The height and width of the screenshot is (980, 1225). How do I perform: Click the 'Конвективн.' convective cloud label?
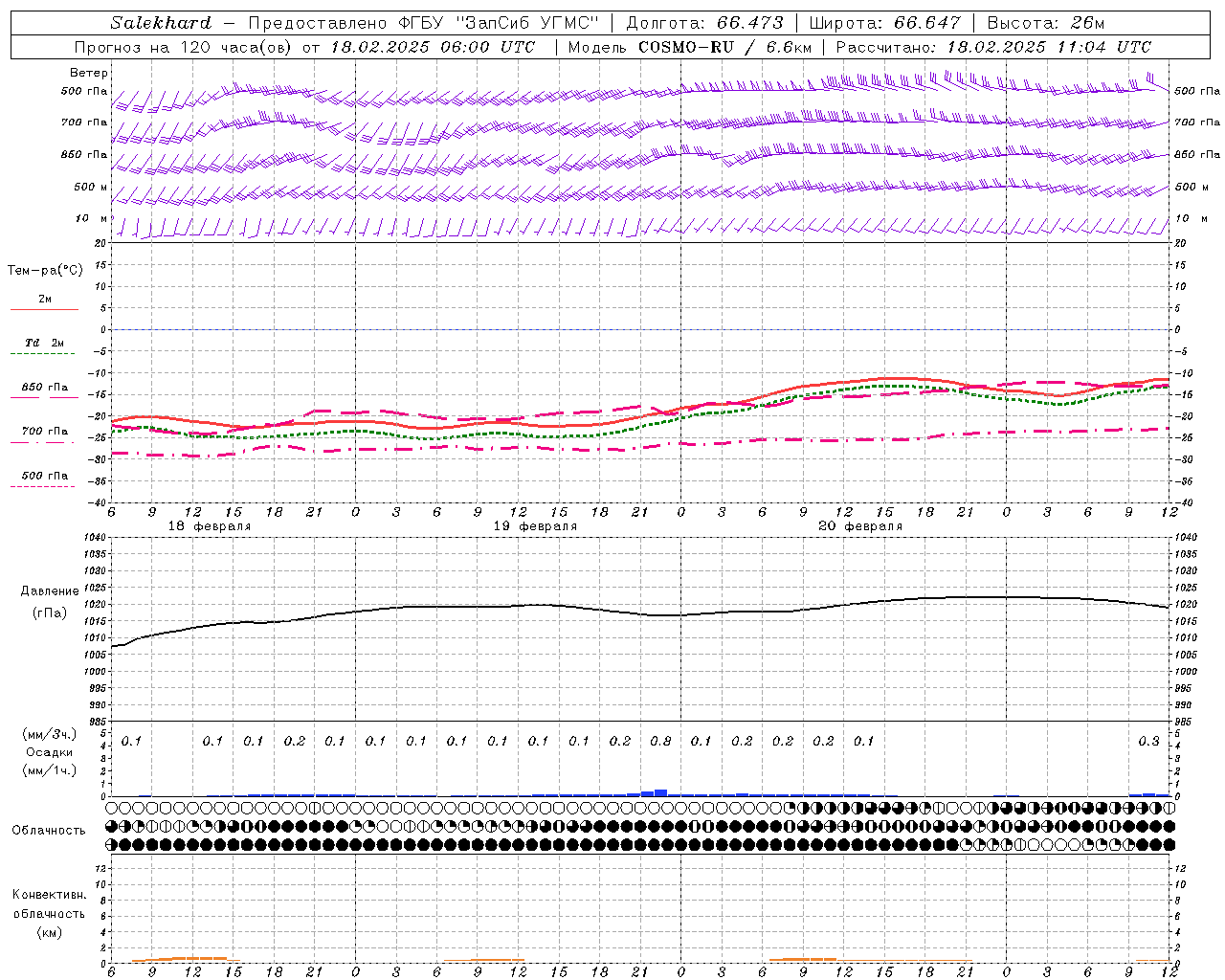[x=50, y=895]
